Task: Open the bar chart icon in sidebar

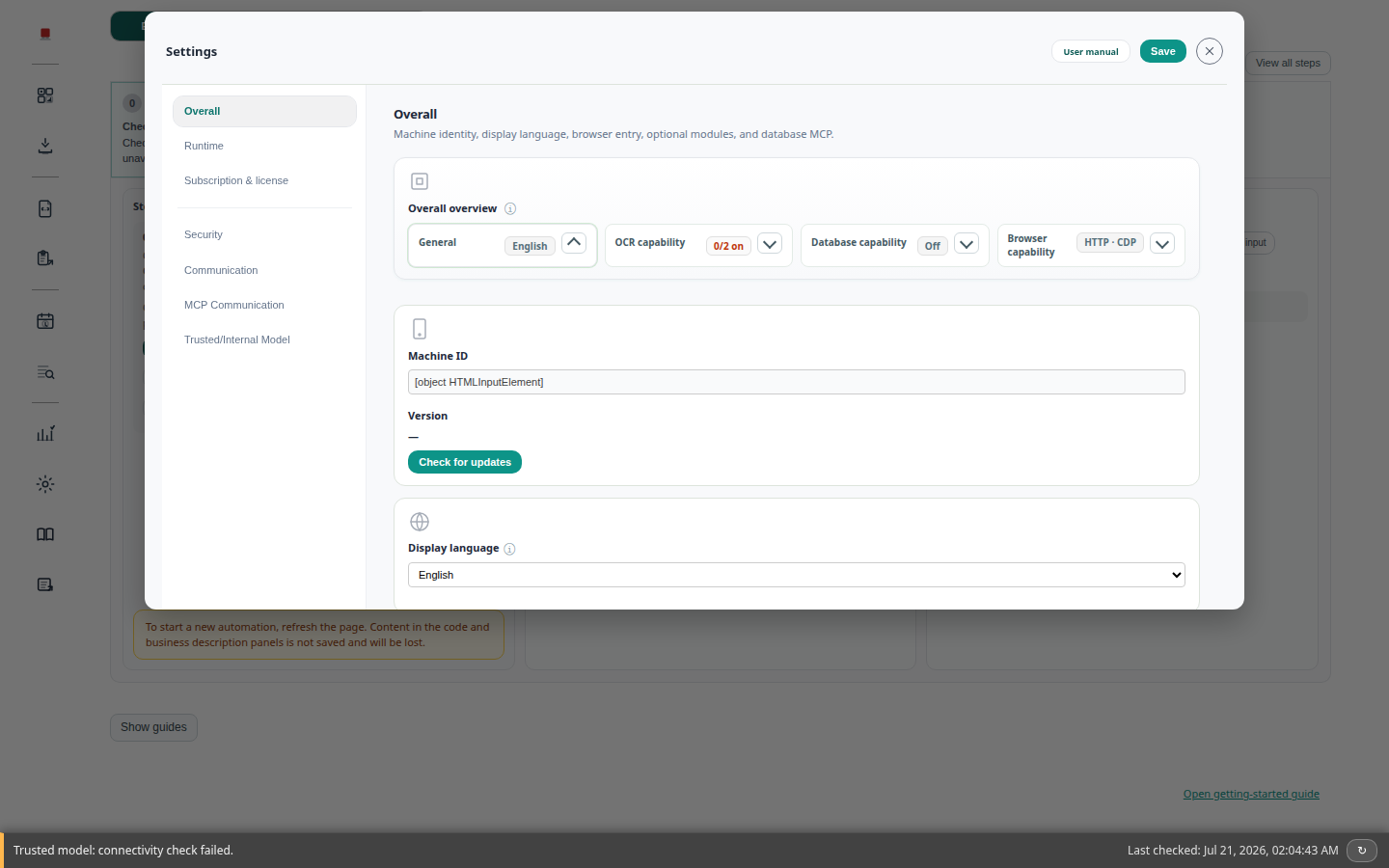Action: (x=45, y=434)
